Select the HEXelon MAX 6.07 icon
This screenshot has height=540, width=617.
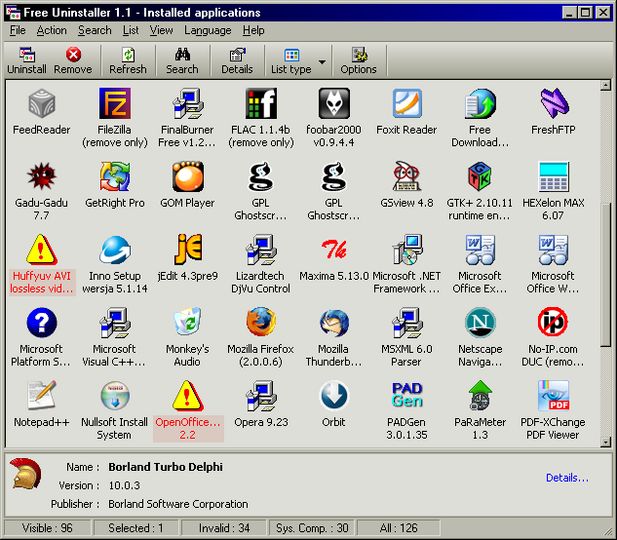coord(553,176)
